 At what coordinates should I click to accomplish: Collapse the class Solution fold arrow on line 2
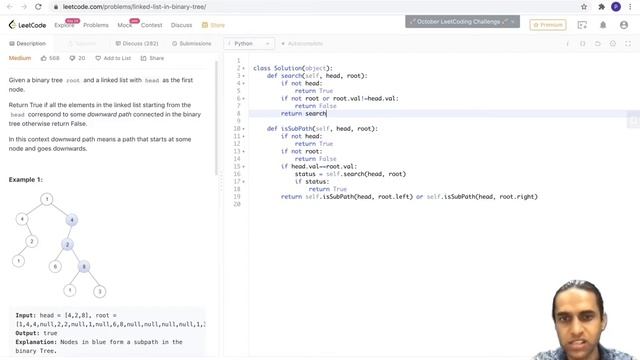(x=244, y=68)
